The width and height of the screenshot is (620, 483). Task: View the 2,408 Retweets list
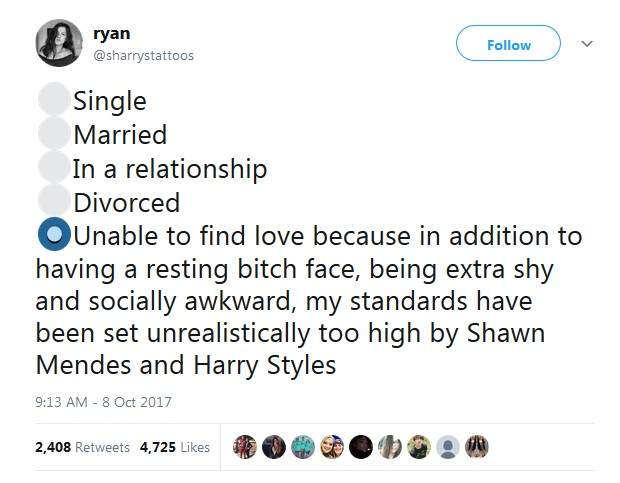click(82, 447)
